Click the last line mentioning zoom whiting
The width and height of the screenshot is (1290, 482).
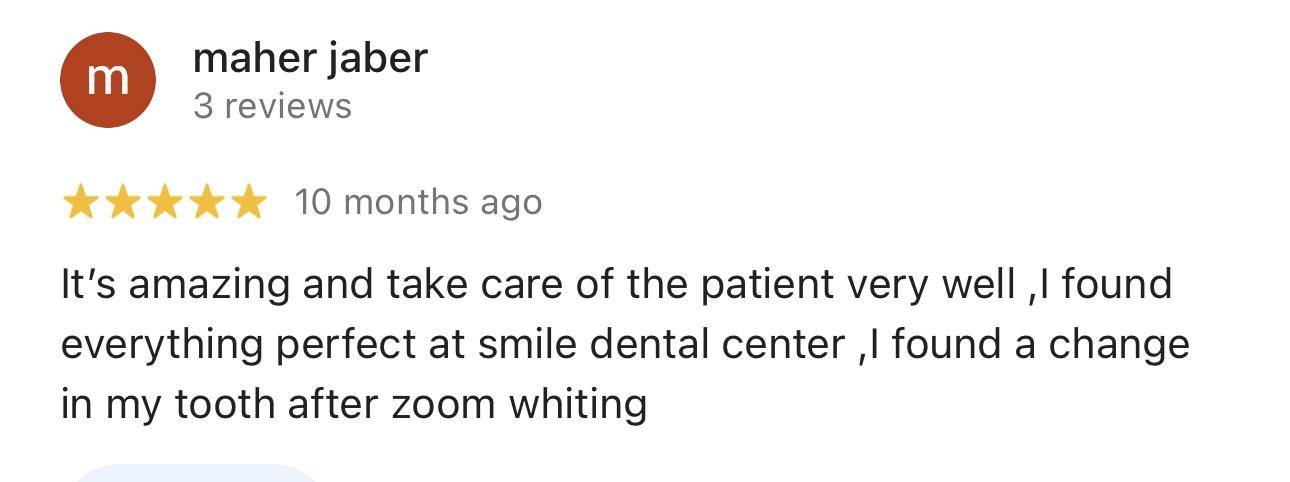tap(354, 405)
